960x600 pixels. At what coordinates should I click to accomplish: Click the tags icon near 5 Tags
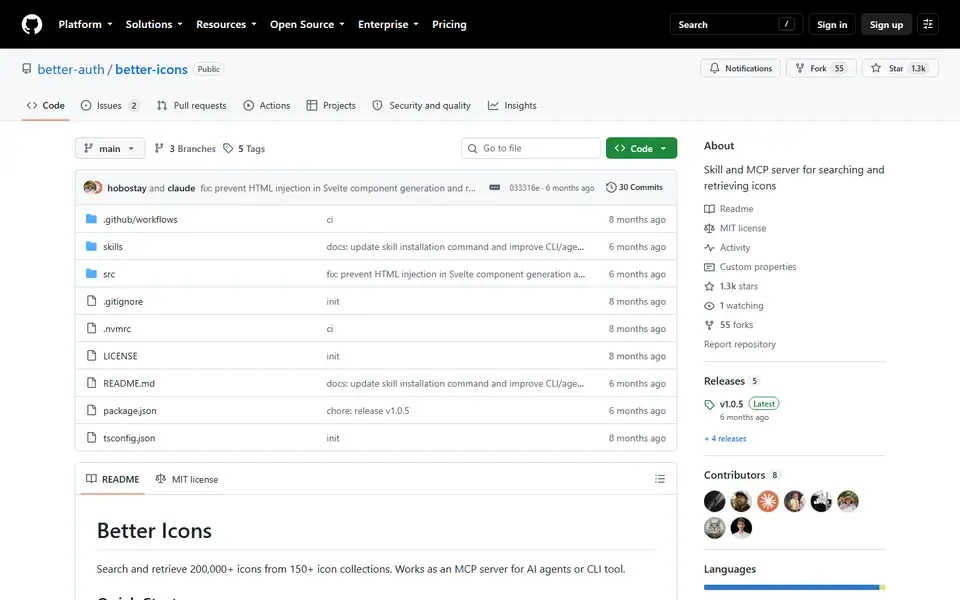pos(228,148)
